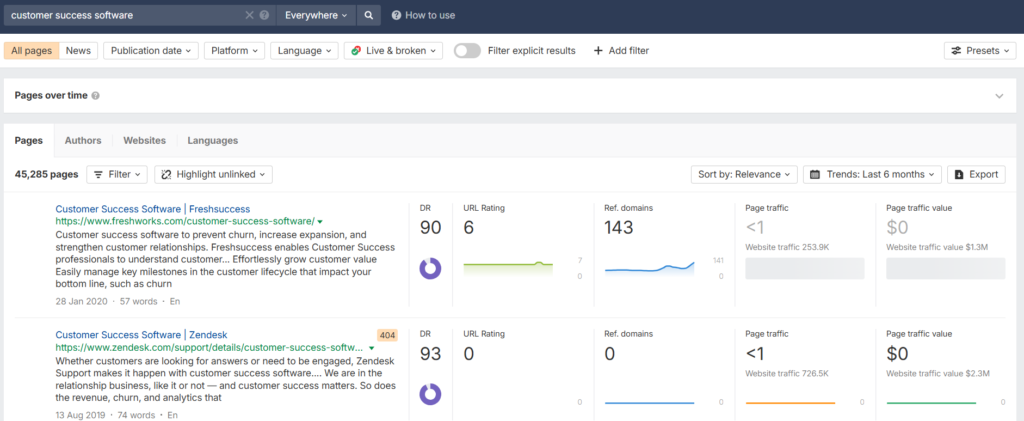
Task: Open the Everywhere search scope dropdown
Action: (316, 15)
